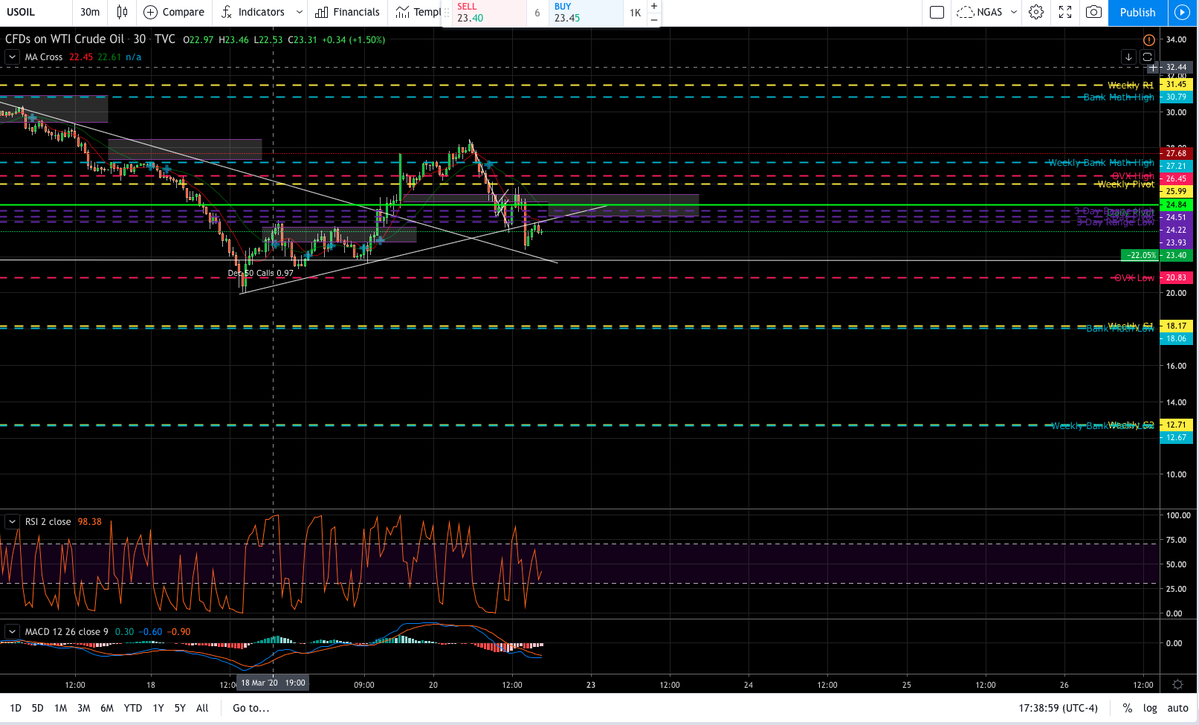Click the SELL 23.40 button
Image resolution: width=1199 pixels, height=725 pixels.
[x=486, y=13]
